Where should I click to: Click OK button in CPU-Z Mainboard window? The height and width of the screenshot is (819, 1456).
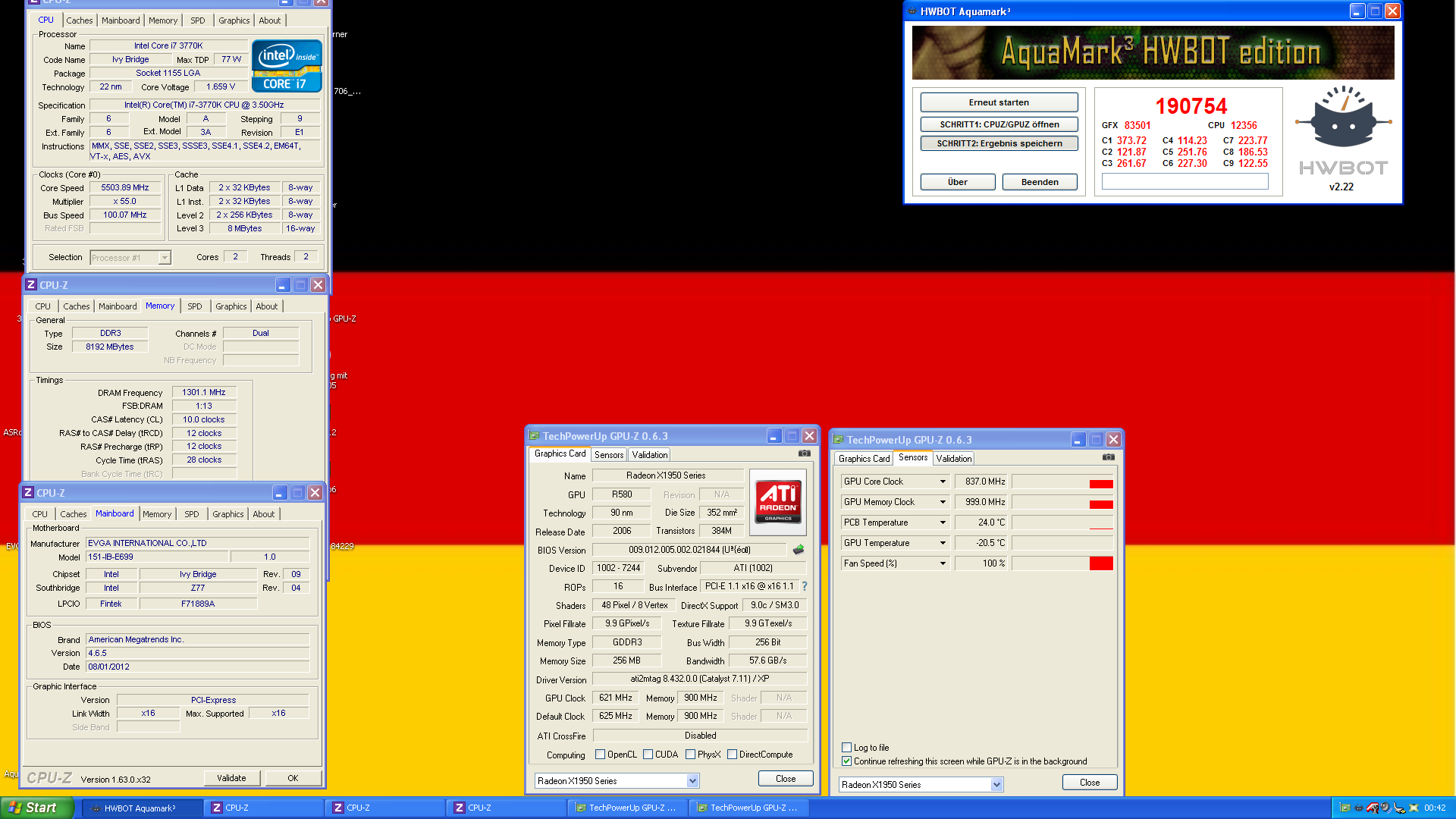(x=293, y=778)
